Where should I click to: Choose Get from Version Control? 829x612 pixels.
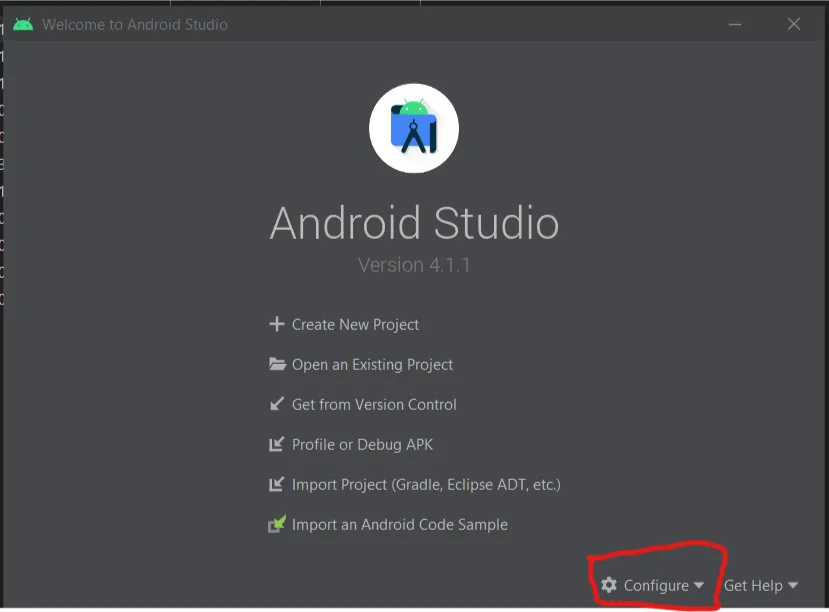pos(374,405)
